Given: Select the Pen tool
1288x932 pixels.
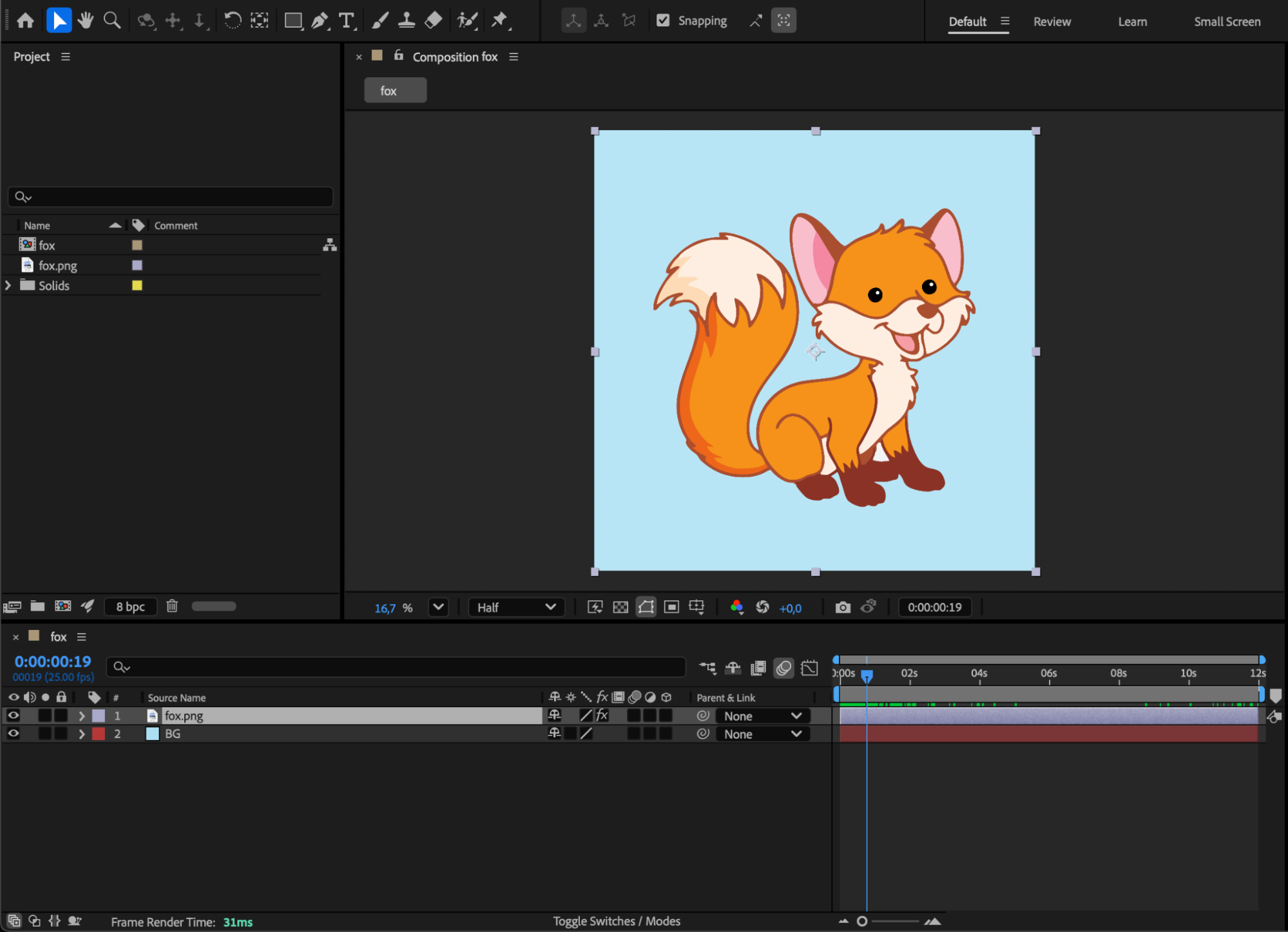Looking at the screenshot, I should [x=319, y=21].
